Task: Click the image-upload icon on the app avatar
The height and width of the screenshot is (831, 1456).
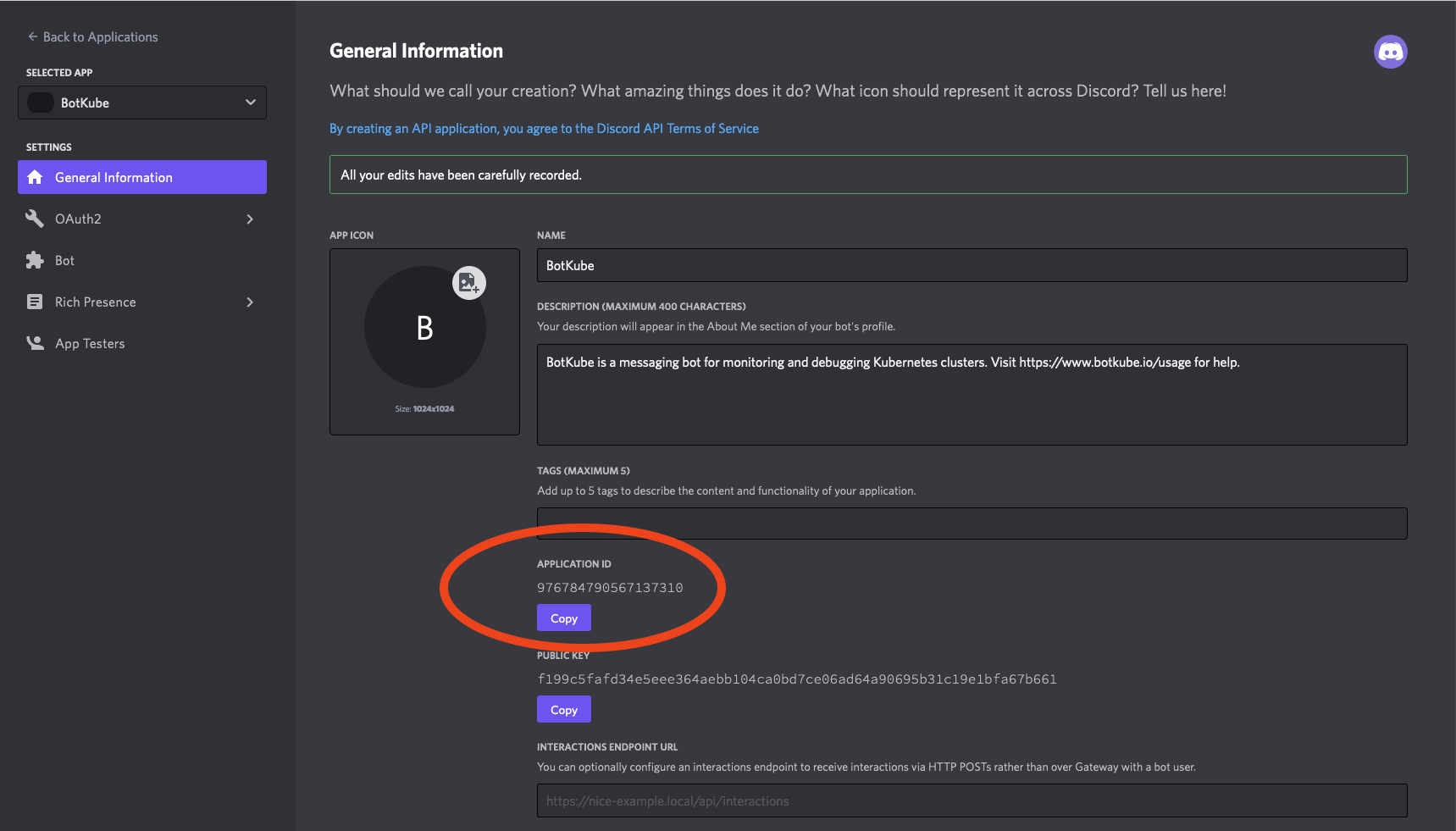Action: [x=469, y=284]
